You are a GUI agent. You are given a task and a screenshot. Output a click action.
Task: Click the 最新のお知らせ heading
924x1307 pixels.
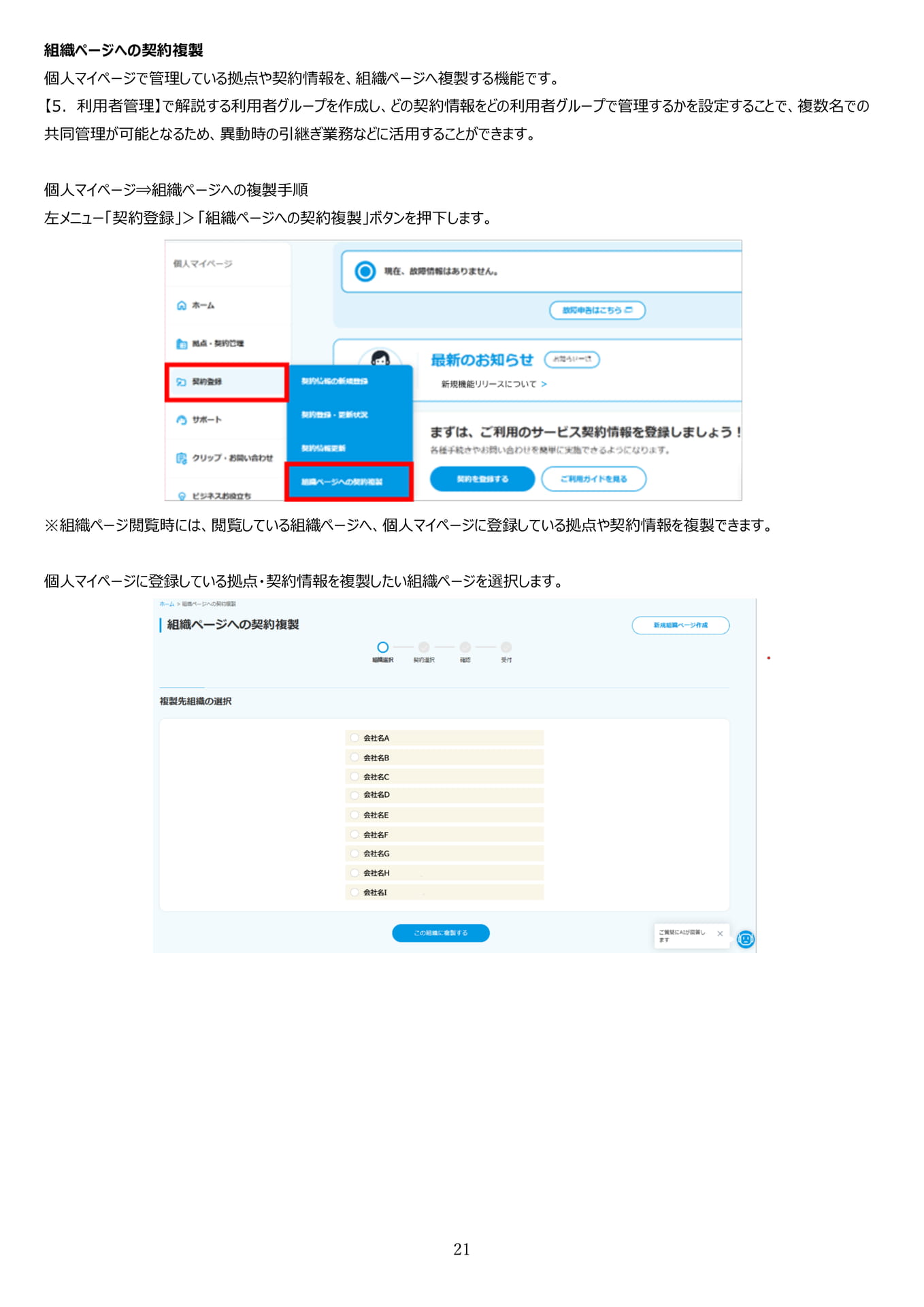[482, 359]
